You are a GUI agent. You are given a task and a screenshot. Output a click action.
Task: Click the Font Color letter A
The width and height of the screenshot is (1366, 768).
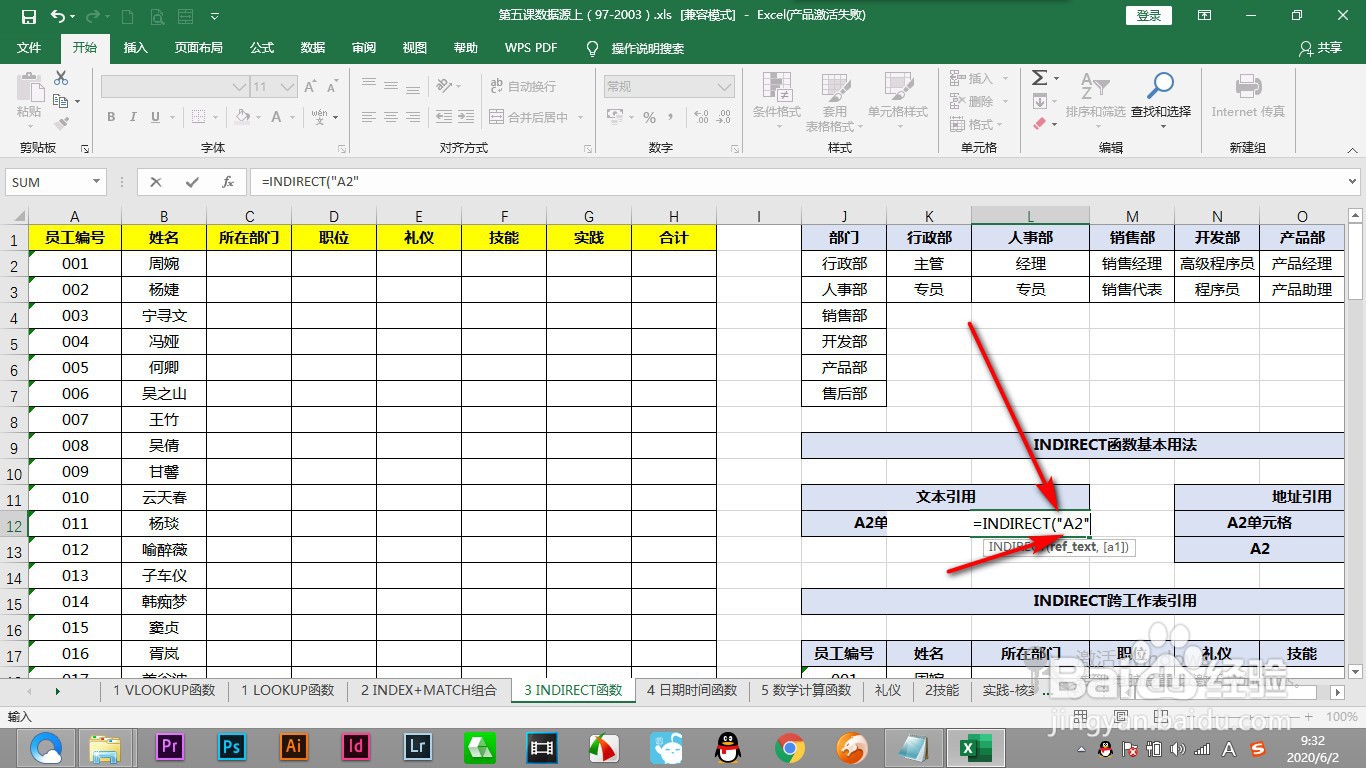tap(277, 117)
